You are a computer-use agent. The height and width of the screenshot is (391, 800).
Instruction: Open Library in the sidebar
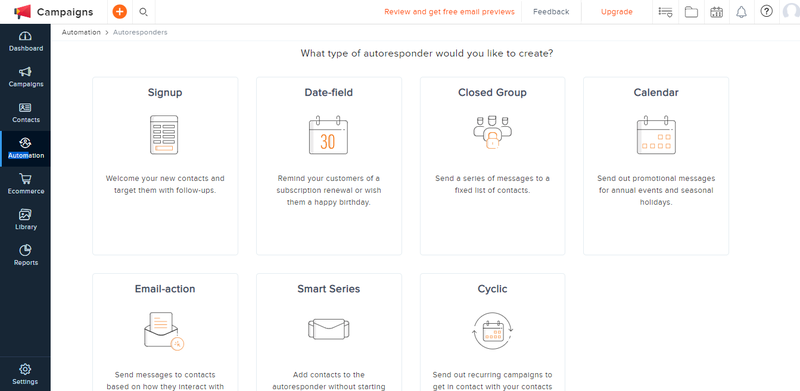[26, 220]
